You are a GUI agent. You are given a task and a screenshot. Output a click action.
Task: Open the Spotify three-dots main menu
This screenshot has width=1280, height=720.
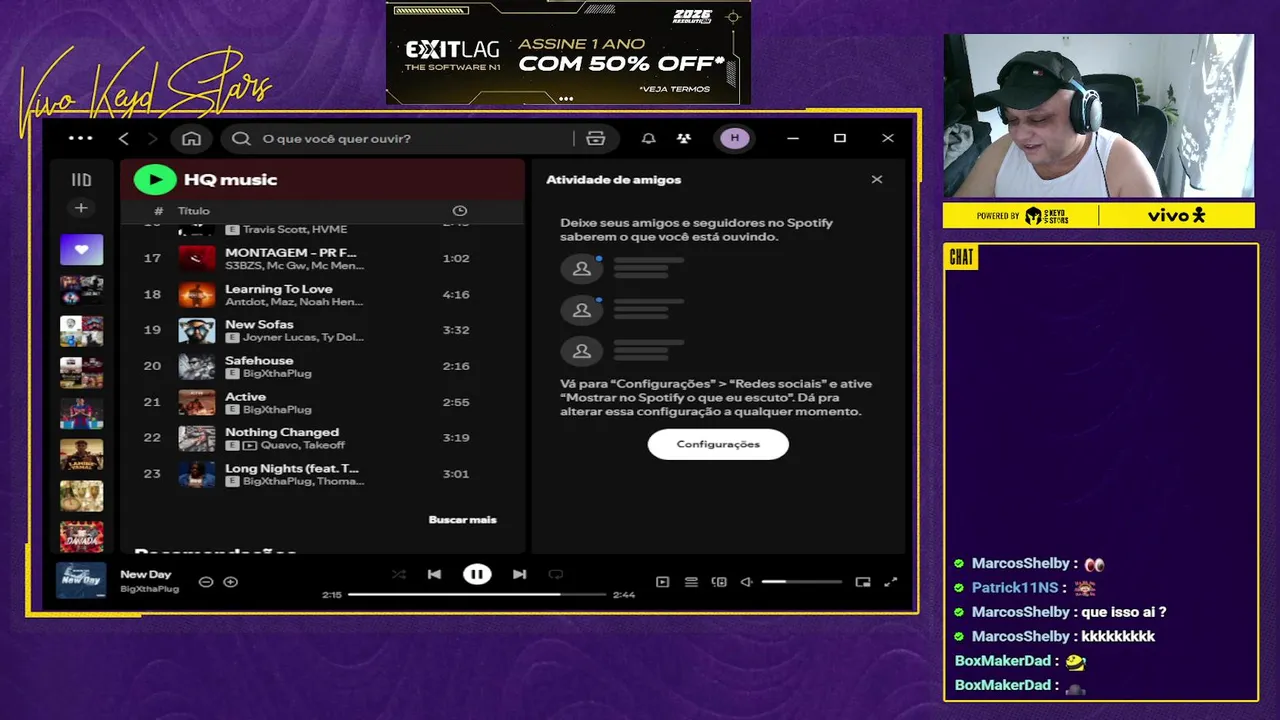[x=80, y=138]
